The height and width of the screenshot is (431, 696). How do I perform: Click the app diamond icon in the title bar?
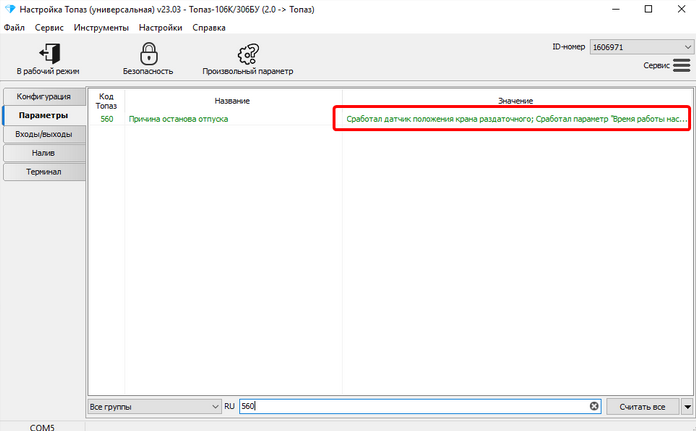10,9
